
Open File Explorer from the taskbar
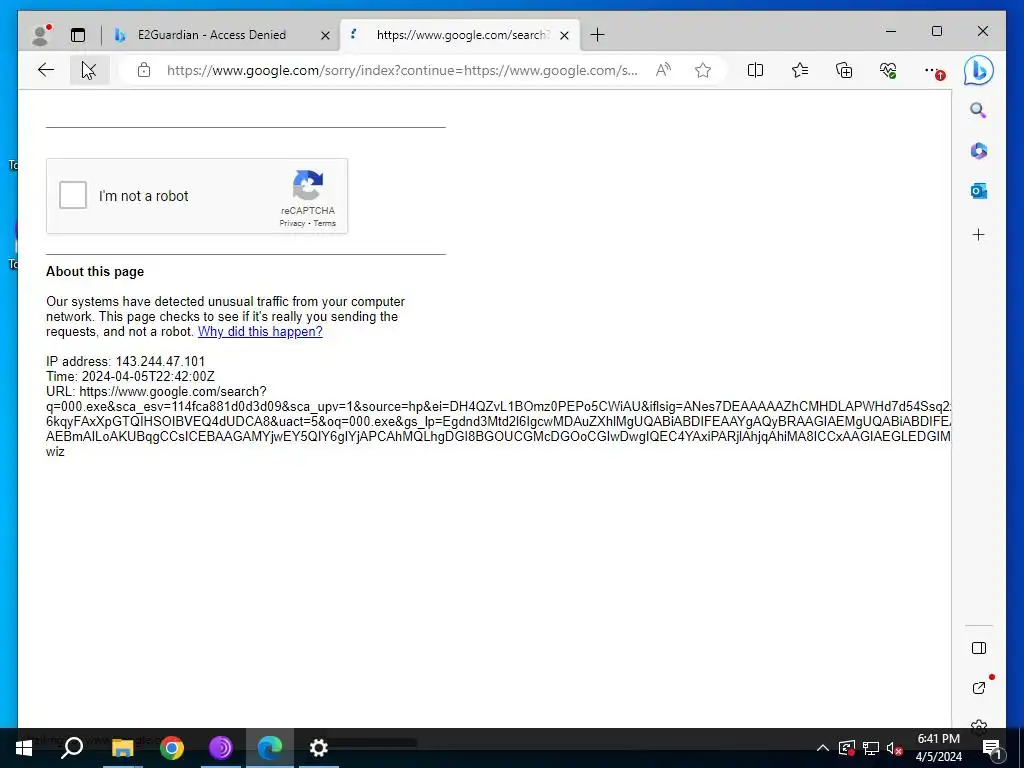122,748
